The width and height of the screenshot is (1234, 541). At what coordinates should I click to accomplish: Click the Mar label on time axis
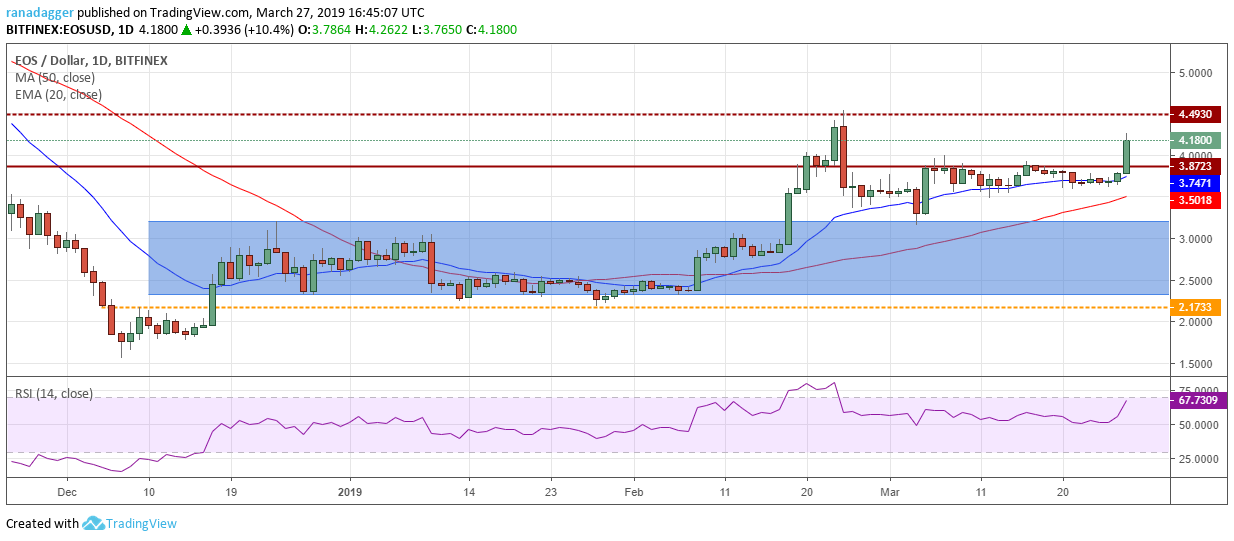(x=891, y=492)
